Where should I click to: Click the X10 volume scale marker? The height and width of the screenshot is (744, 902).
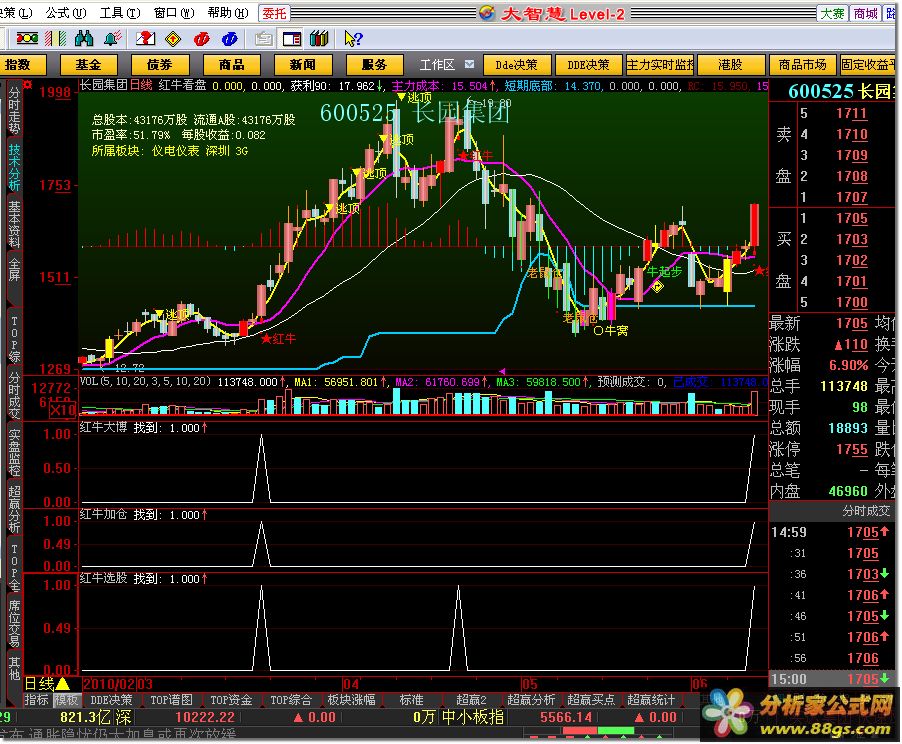pos(62,410)
